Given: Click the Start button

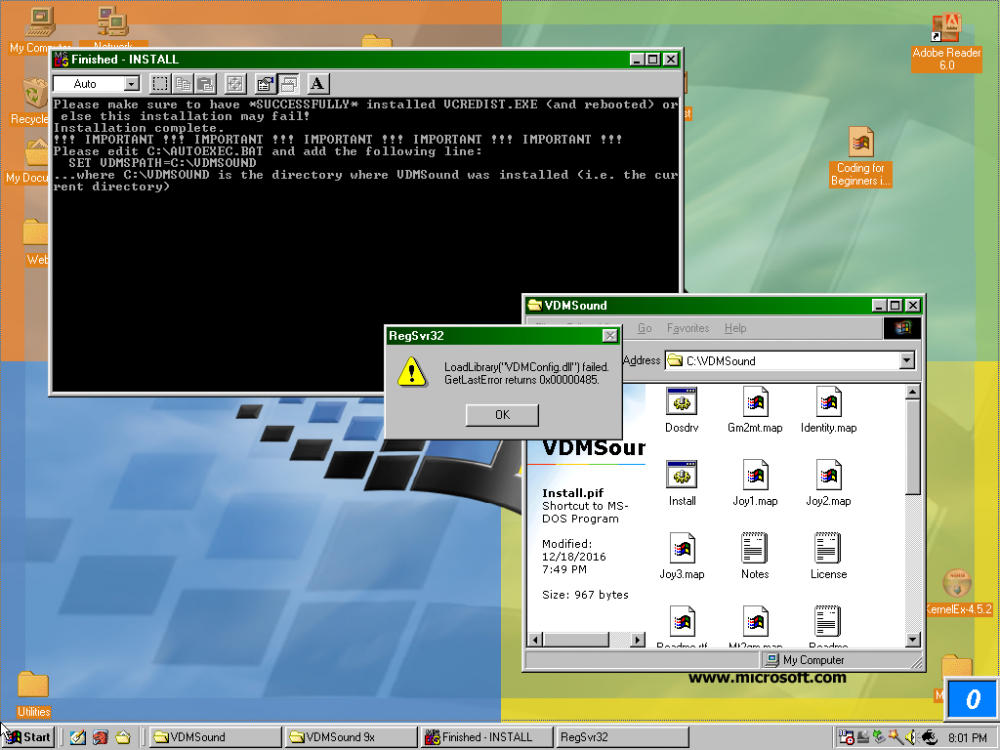Looking at the screenshot, I should coord(26,736).
